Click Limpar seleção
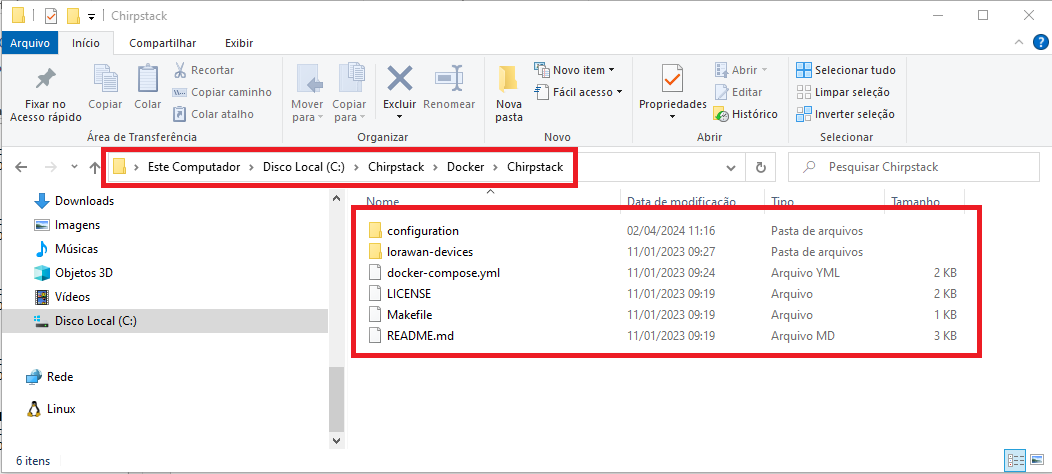The width and height of the screenshot is (1052, 474). 843,92
